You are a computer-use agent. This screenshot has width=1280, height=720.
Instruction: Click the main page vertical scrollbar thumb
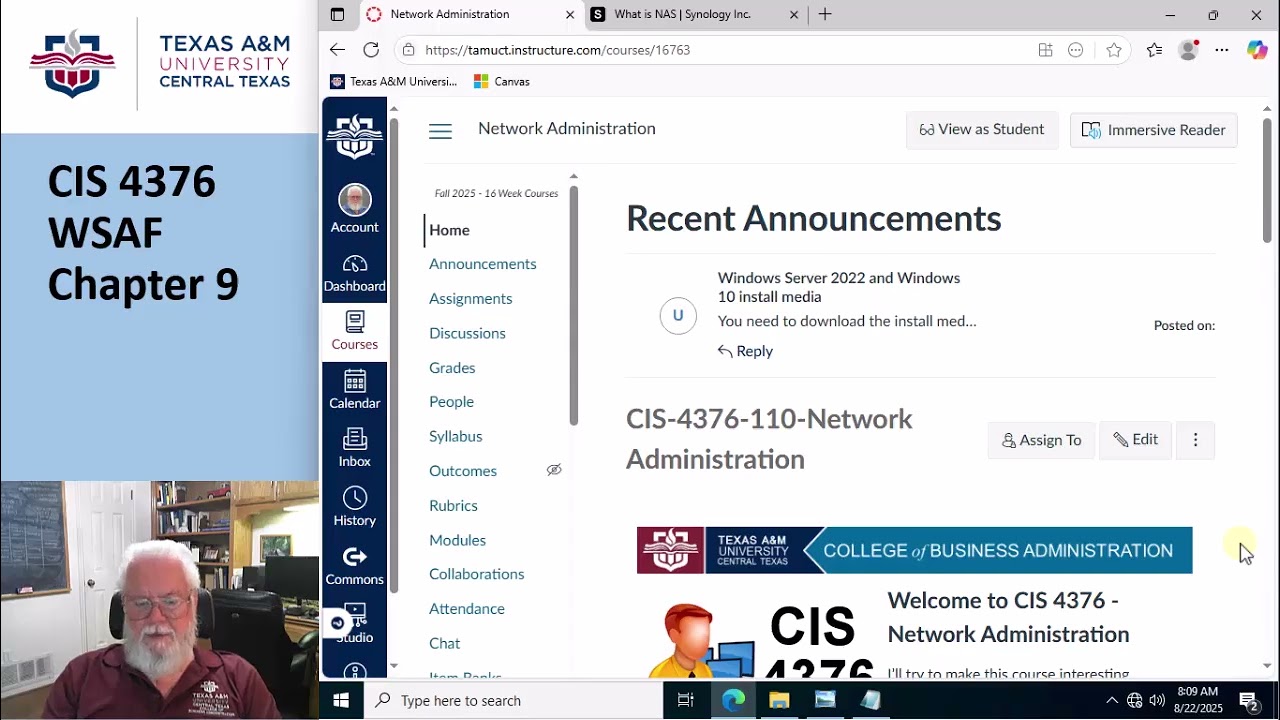point(1267,180)
